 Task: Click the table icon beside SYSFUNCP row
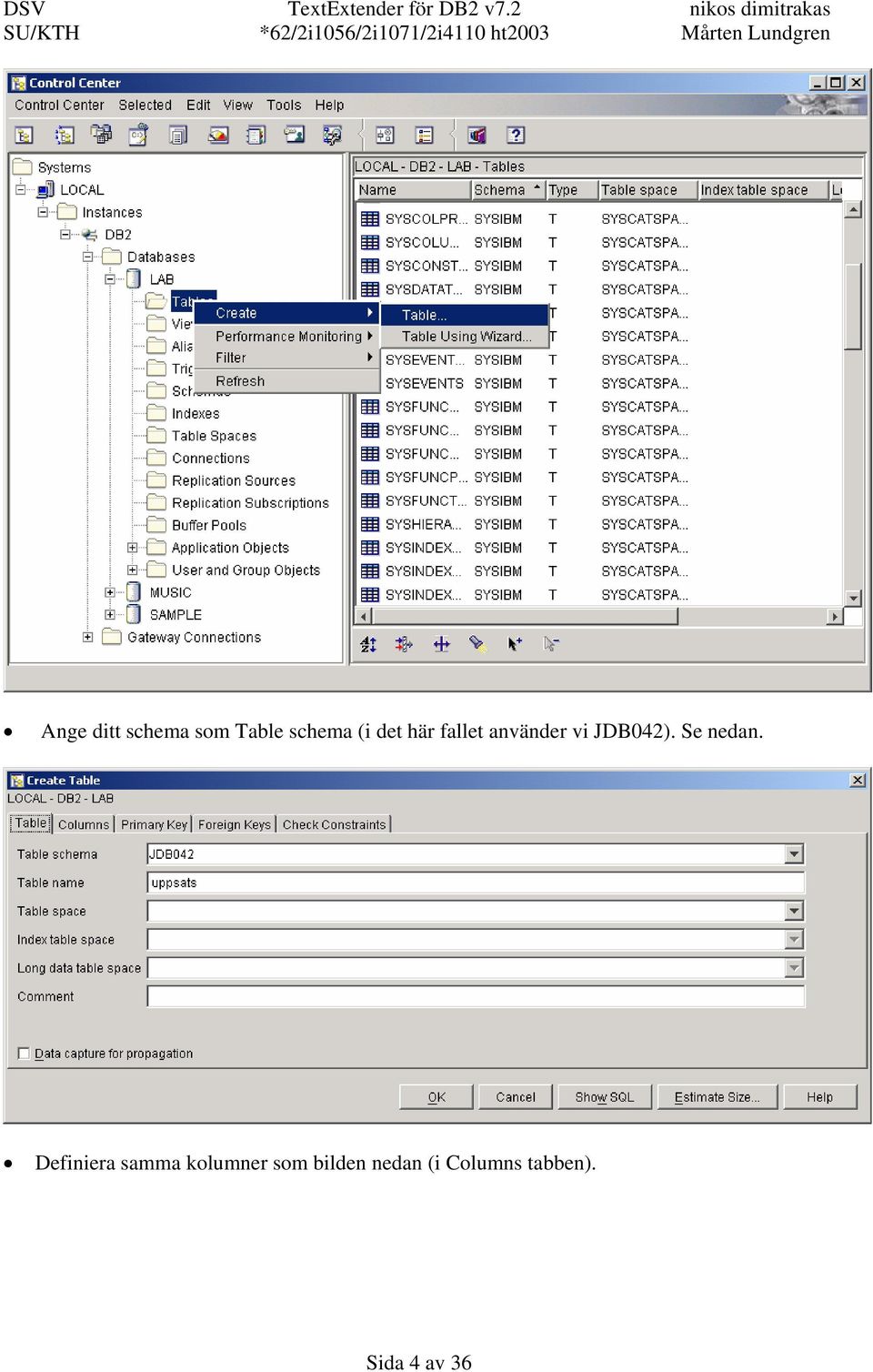[370, 477]
